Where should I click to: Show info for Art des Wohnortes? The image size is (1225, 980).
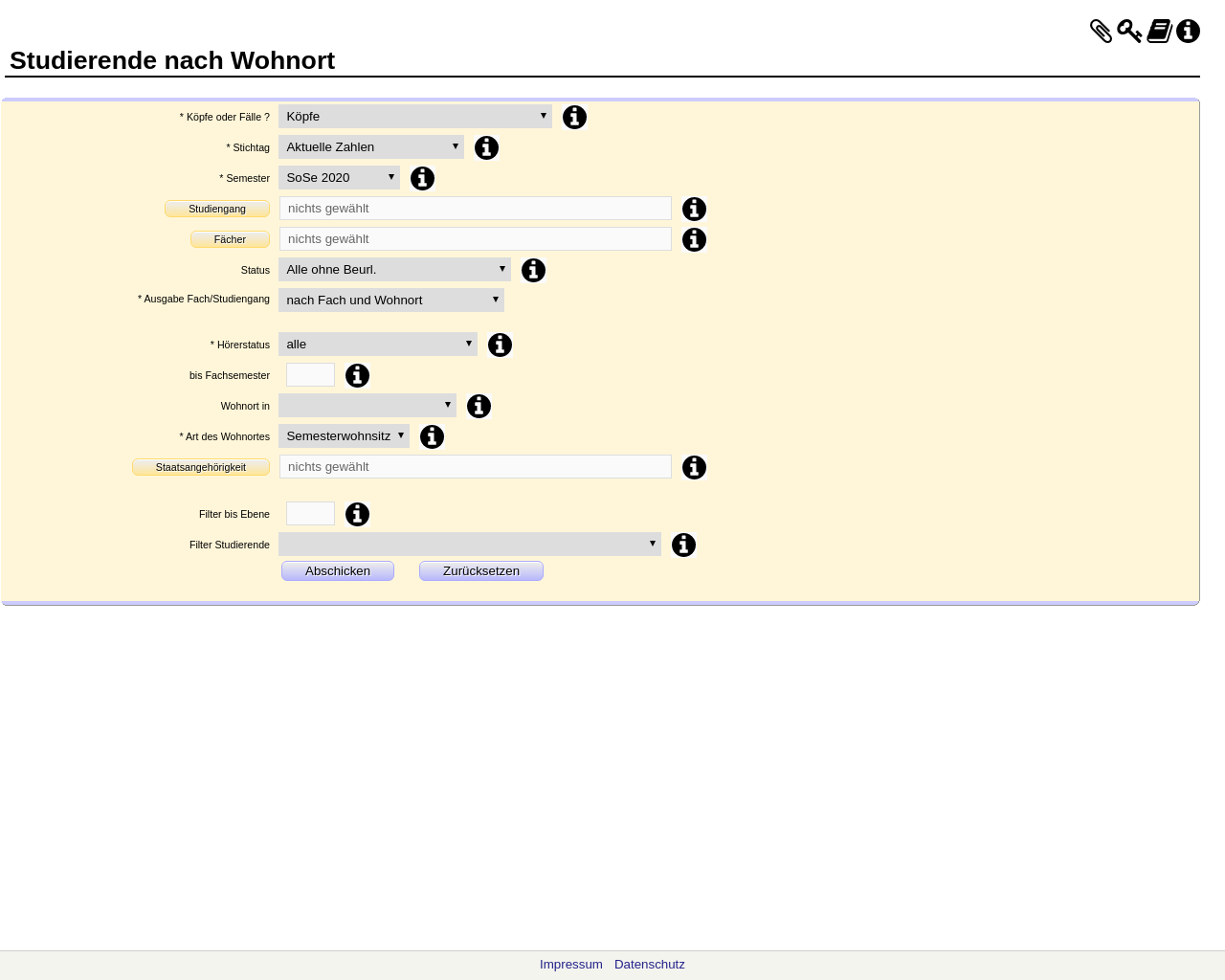432,436
